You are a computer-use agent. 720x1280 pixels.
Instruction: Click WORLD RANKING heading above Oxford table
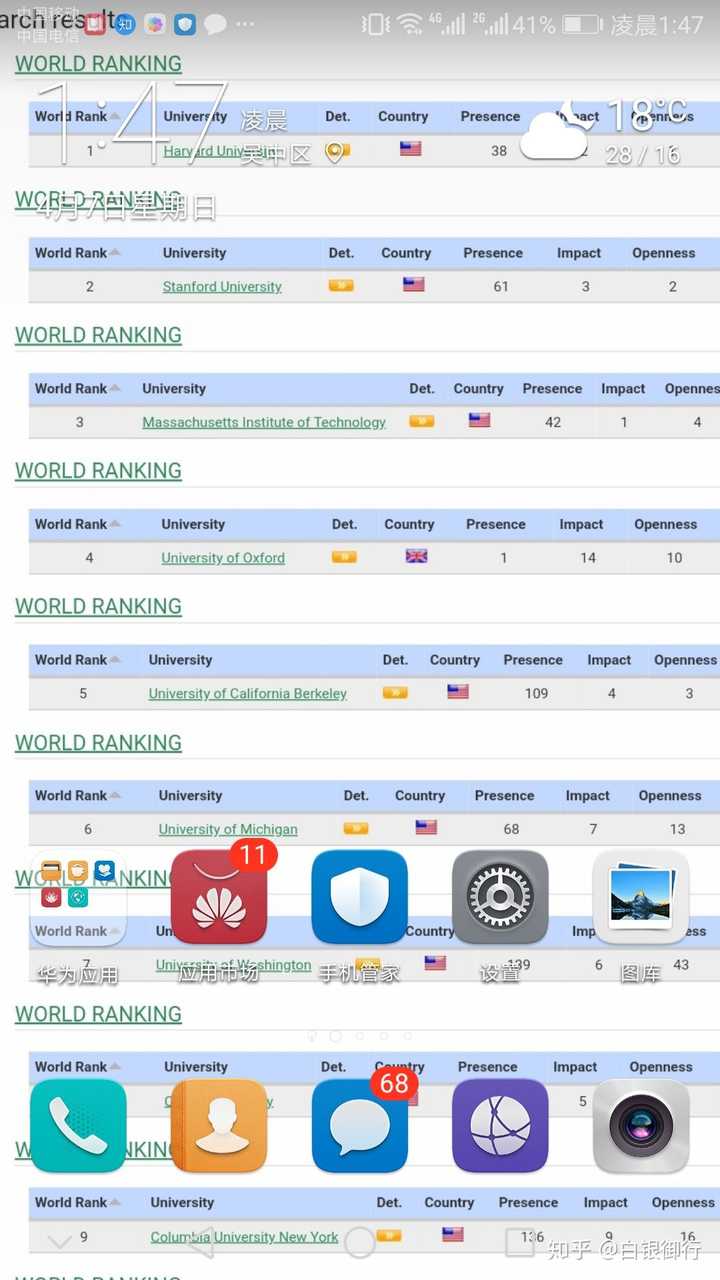[98, 471]
